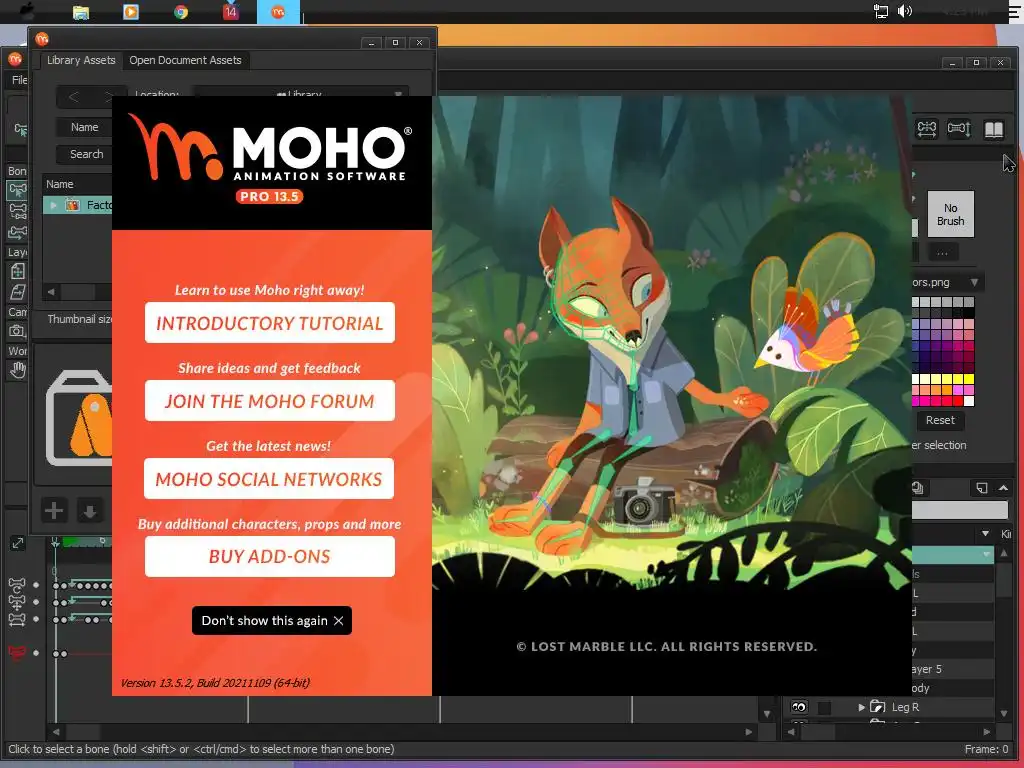The width and height of the screenshot is (1024, 768).
Task: Select the Select Bone tool in the toolbar
Action: [18, 190]
